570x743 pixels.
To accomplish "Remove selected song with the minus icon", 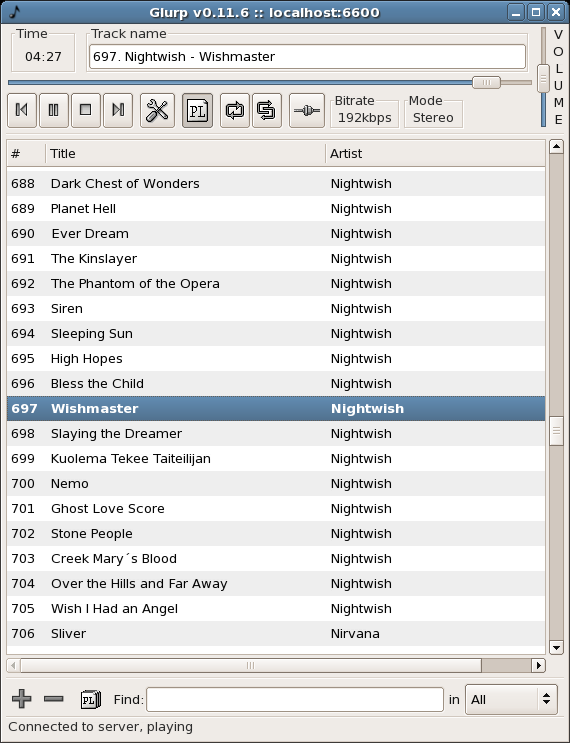I will [x=54, y=699].
